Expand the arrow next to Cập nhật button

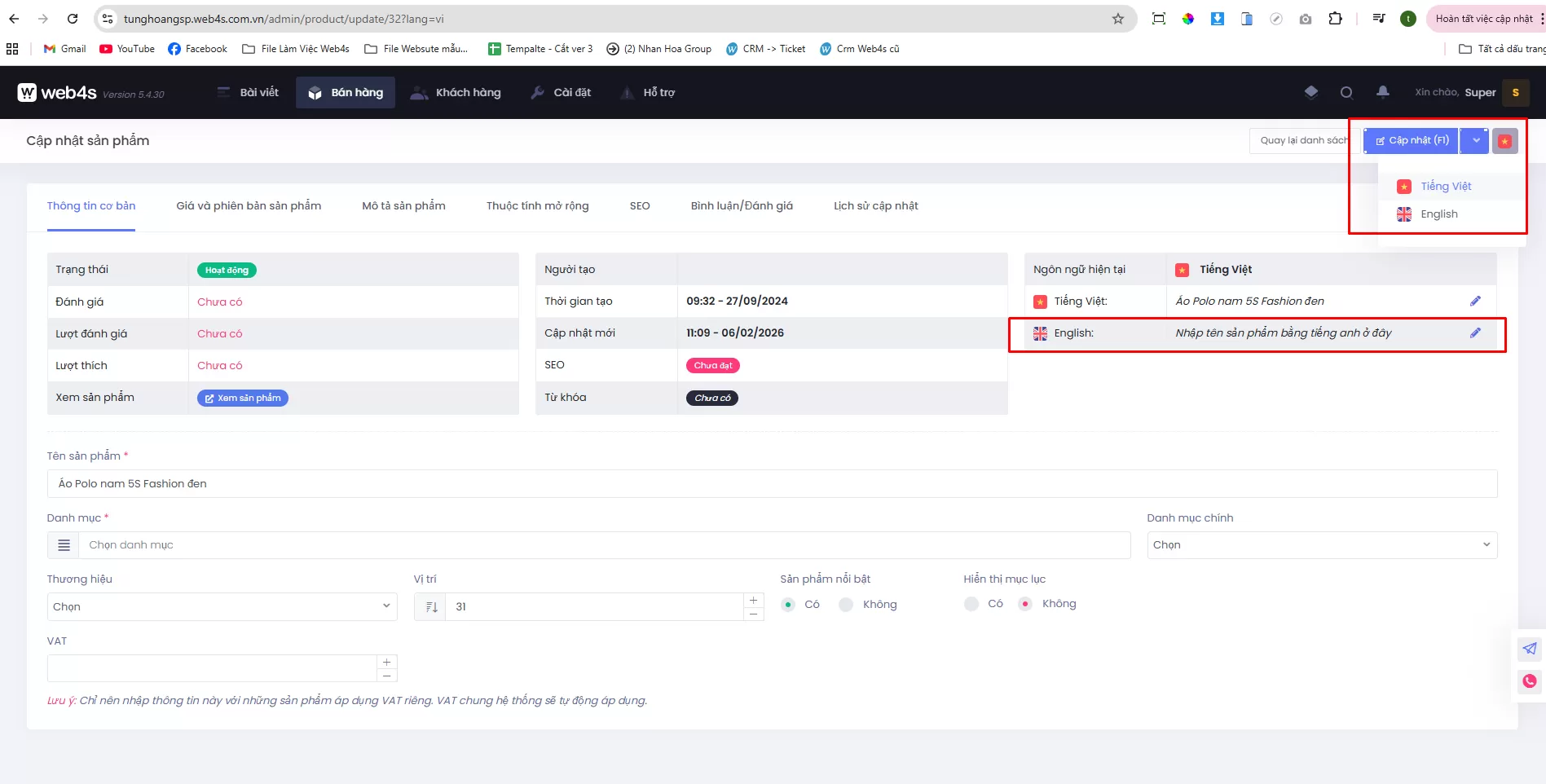click(1475, 140)
